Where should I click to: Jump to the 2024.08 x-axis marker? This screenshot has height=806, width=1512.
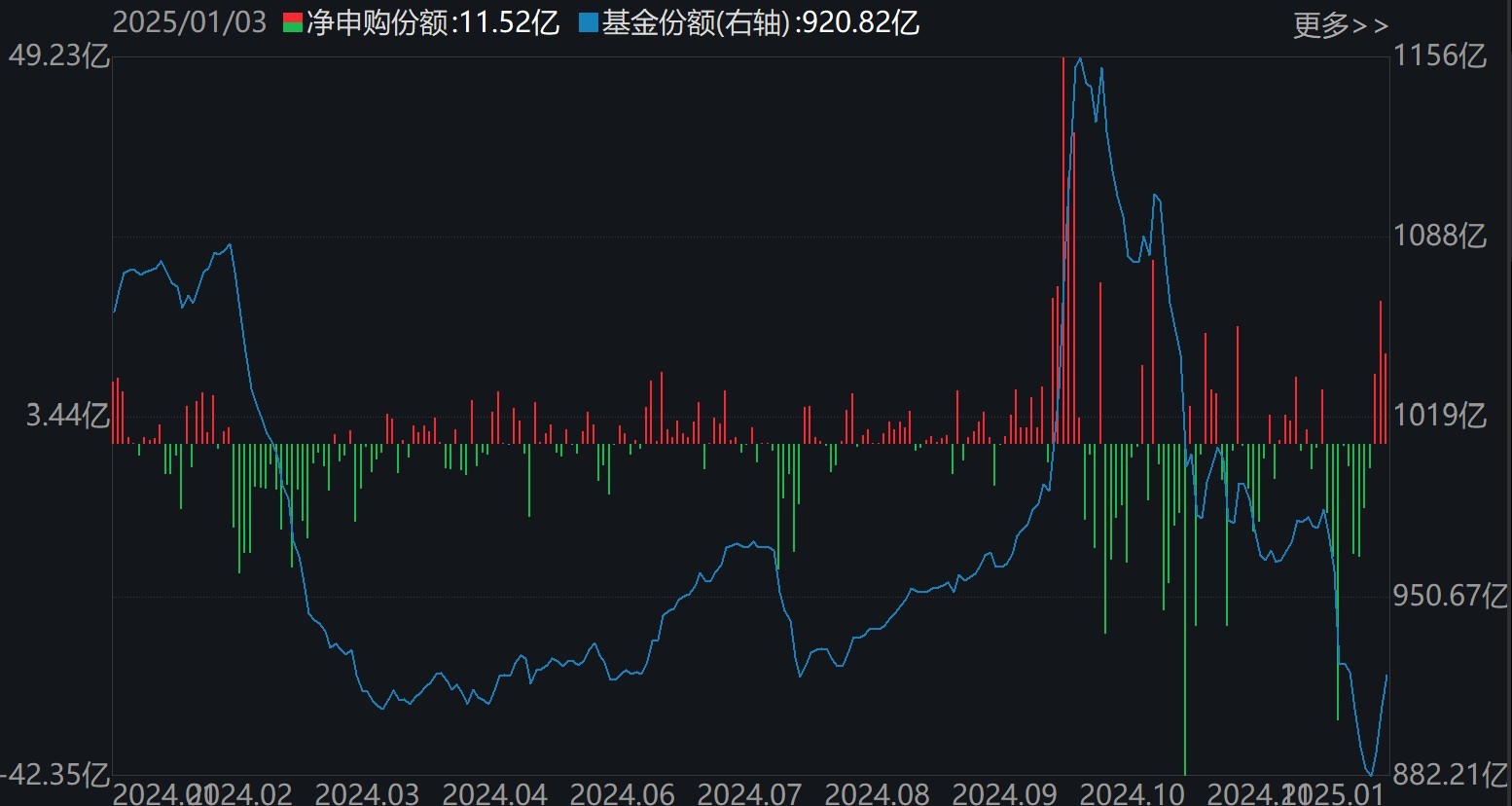click(x=877, y=793)
